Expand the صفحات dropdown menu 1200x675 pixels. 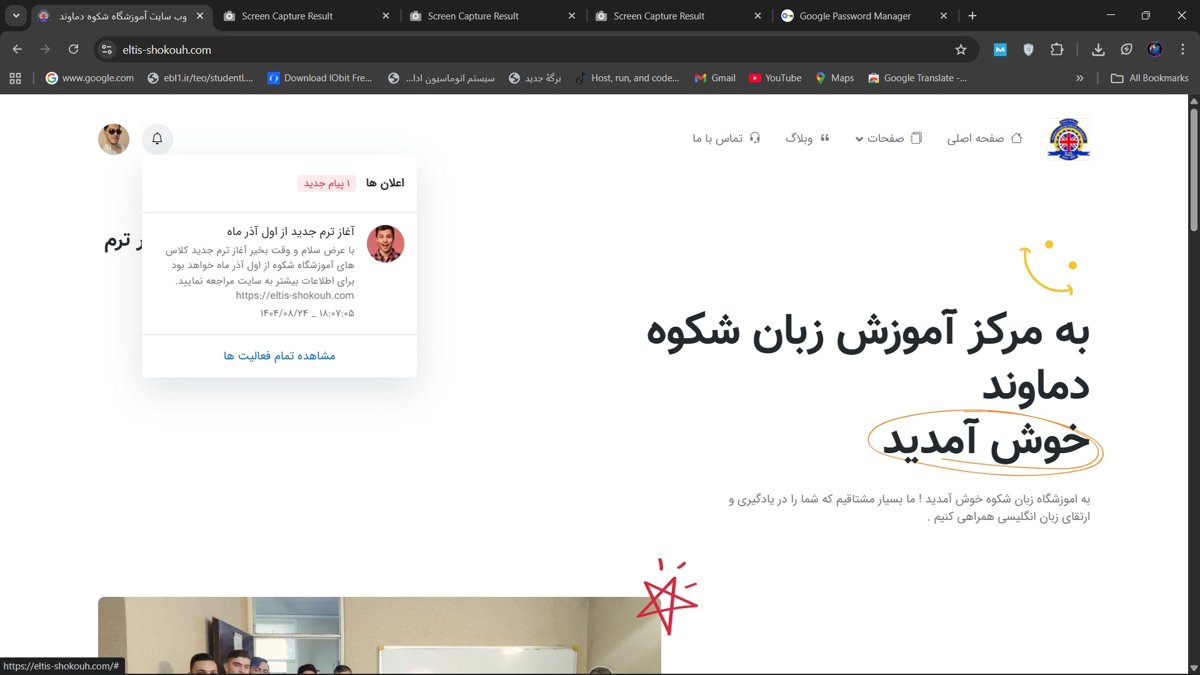(888, 138)
